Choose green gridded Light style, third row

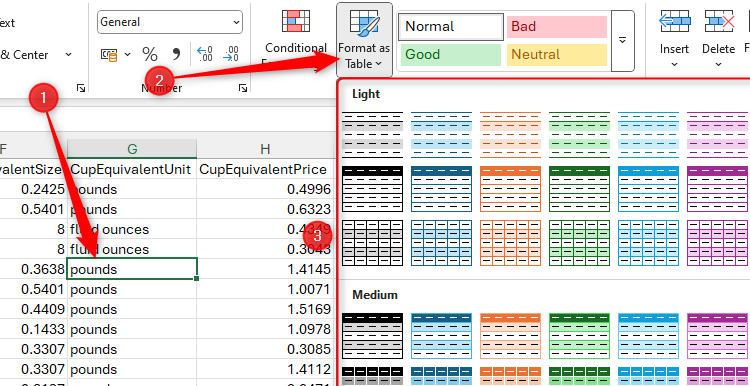[579, 243]
